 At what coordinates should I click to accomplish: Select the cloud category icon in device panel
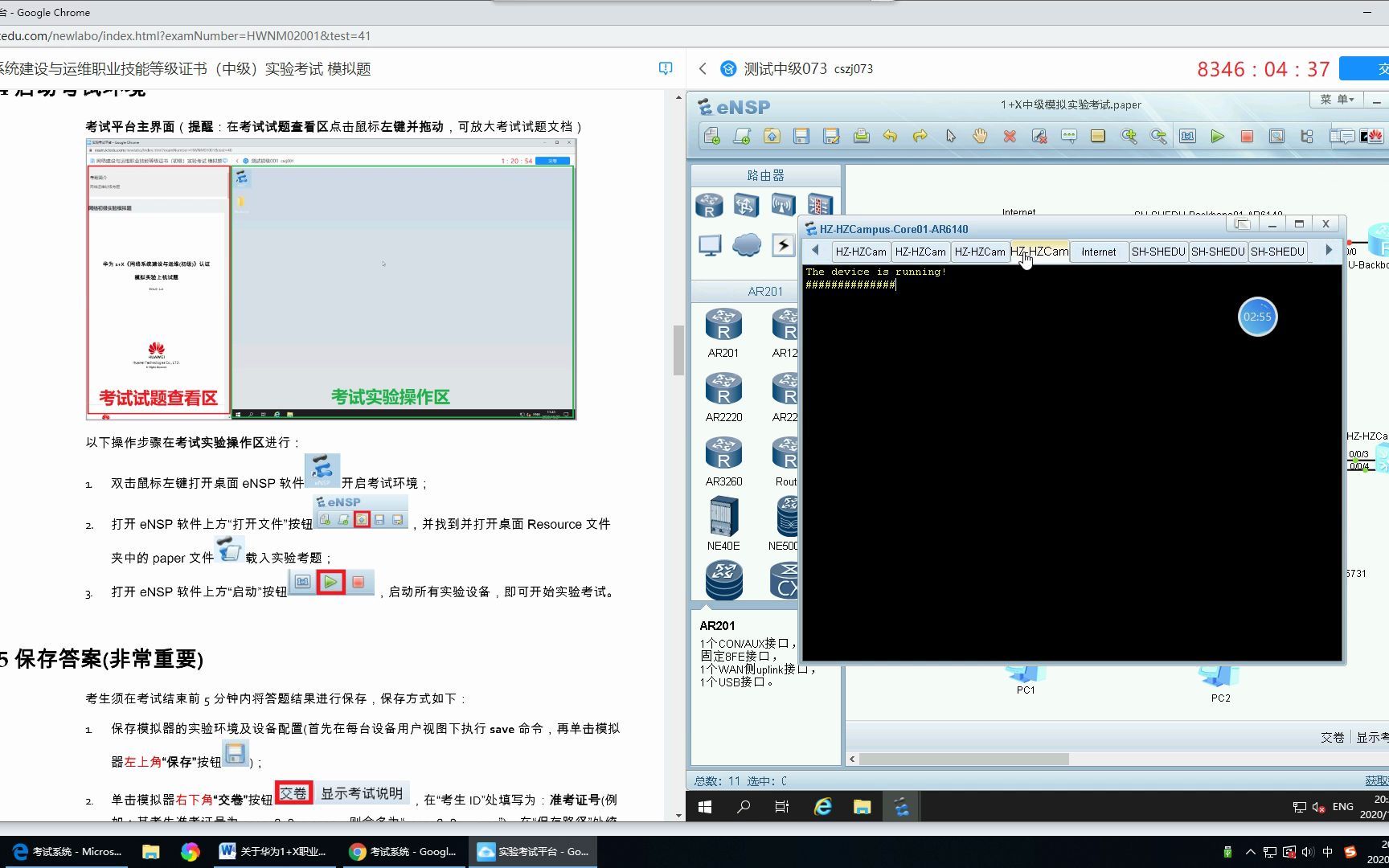click(x=746, y=244)
